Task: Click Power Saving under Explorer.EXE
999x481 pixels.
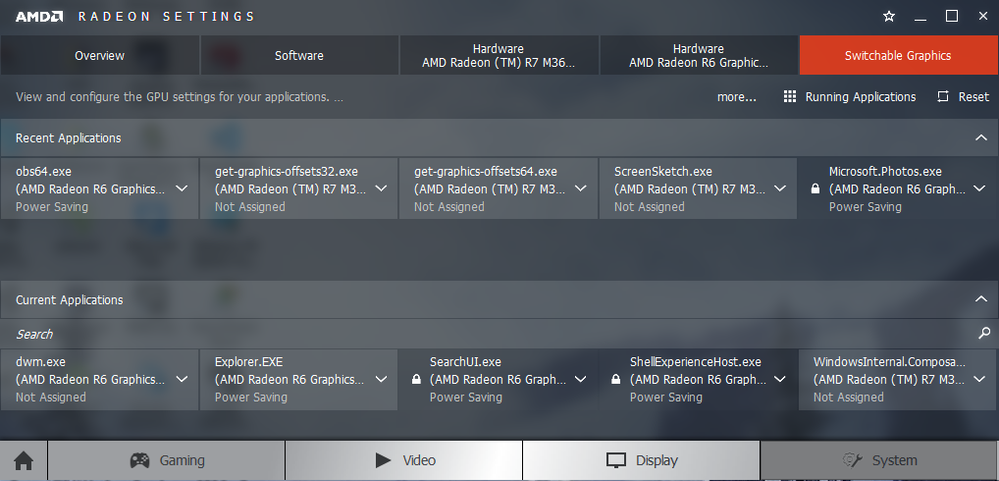Action: [x=251, y=397]
